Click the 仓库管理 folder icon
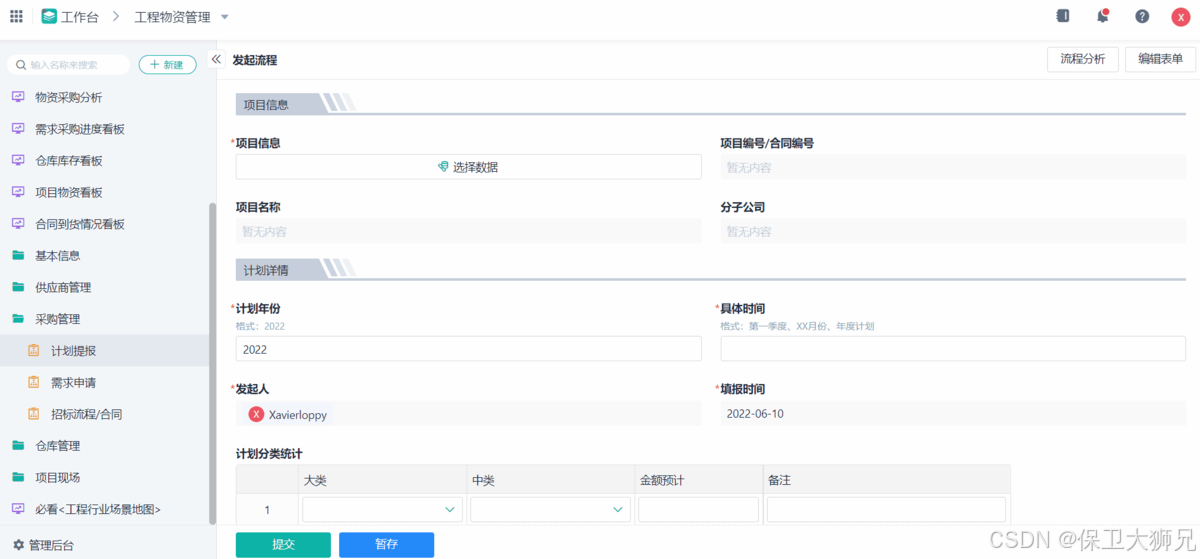The height and width of the screenshot is (559, 1200). click(17, 445)
